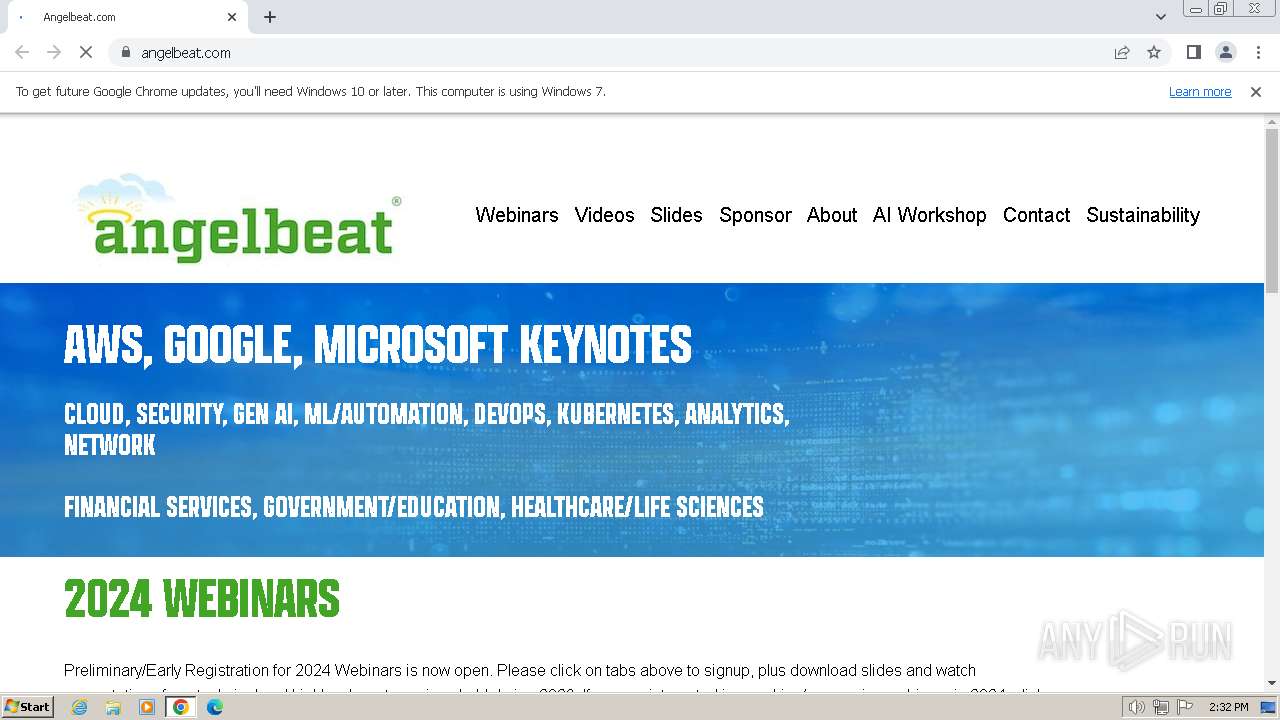
Task: Share this page icon in address bar
Action: pyautogui.click(x=1122, y=52)
